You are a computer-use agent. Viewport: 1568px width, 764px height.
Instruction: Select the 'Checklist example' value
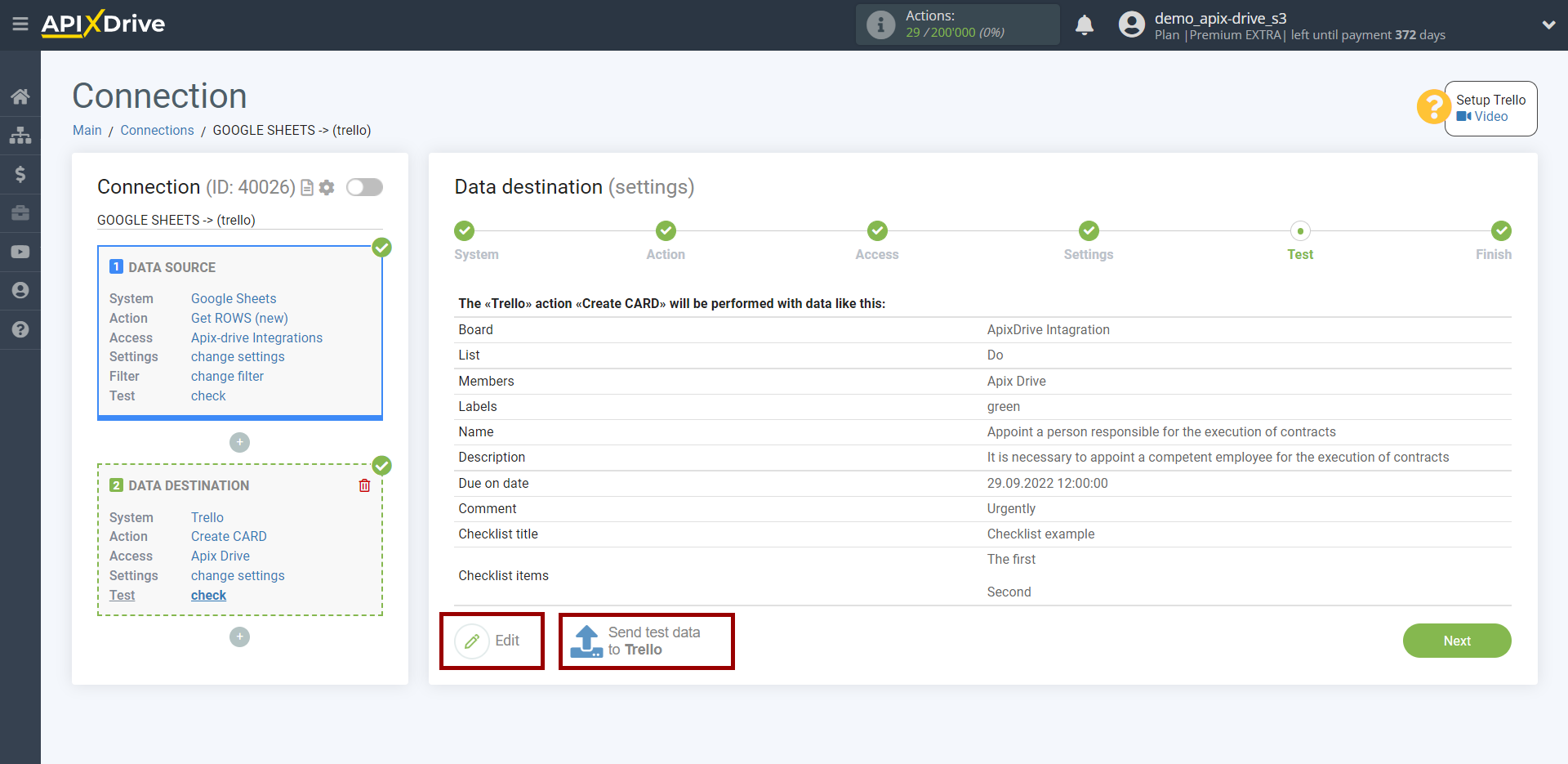click(1041, 534)
